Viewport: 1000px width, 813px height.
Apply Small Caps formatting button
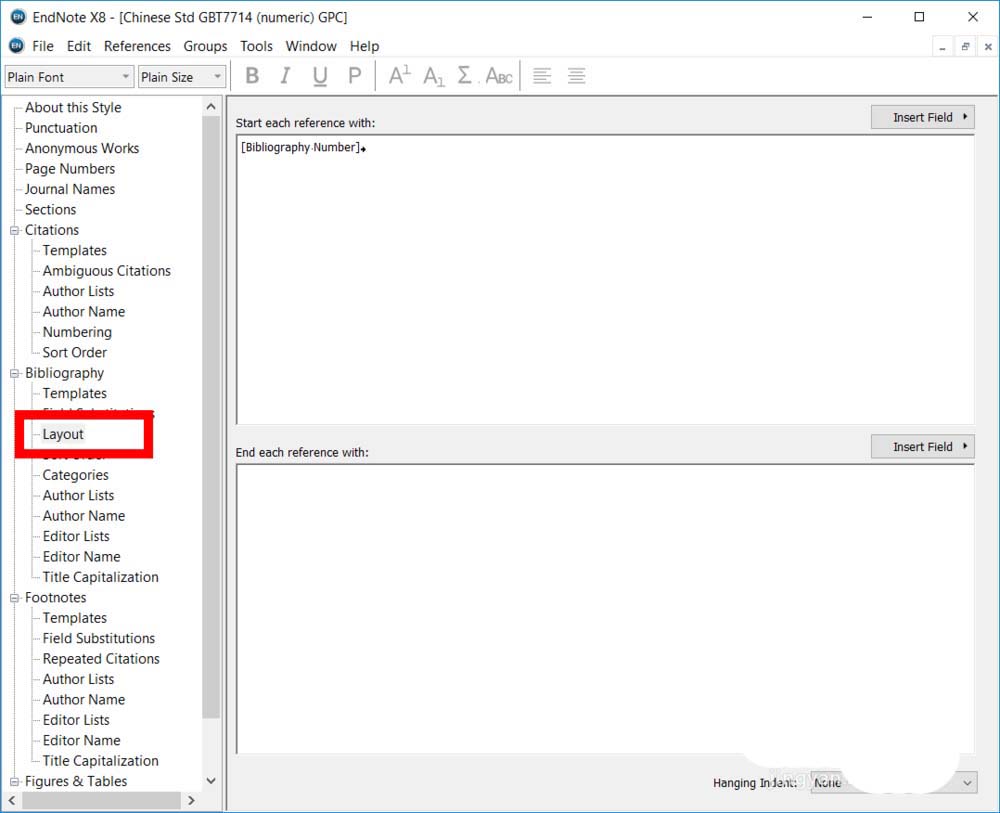tap(499, 76)
